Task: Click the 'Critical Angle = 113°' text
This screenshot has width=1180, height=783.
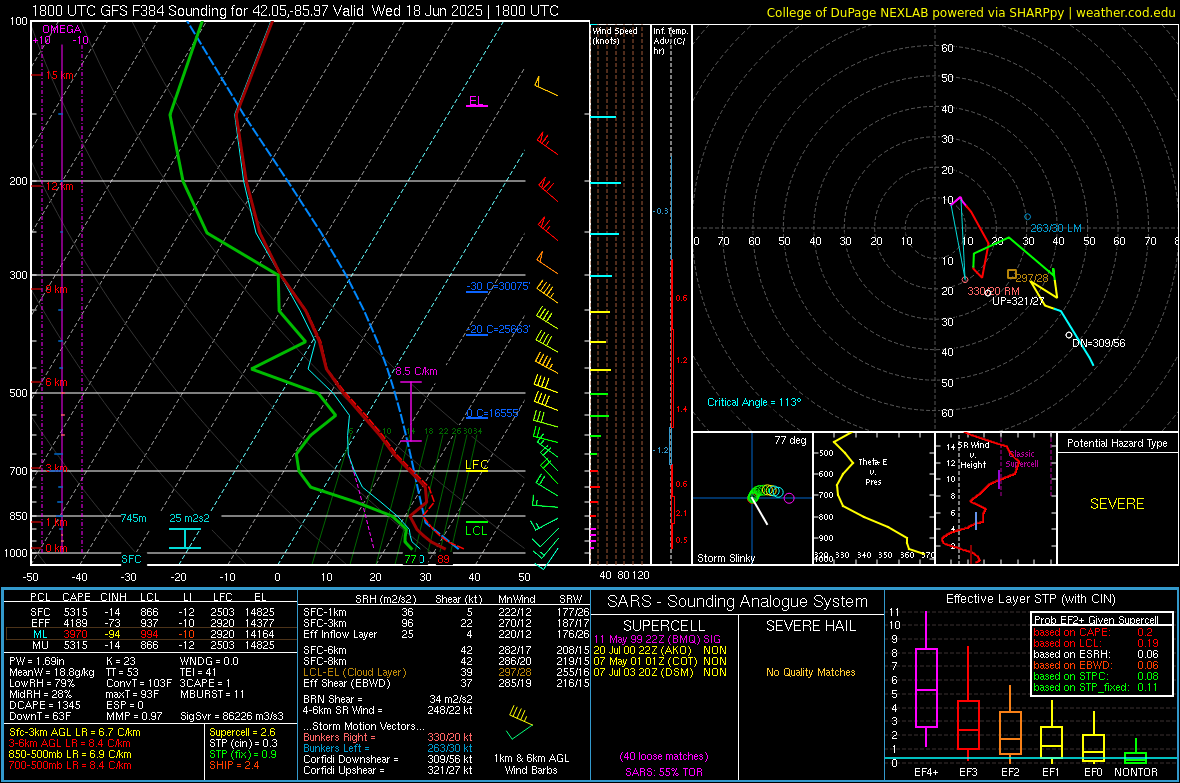Action: [x=754, y=402]
